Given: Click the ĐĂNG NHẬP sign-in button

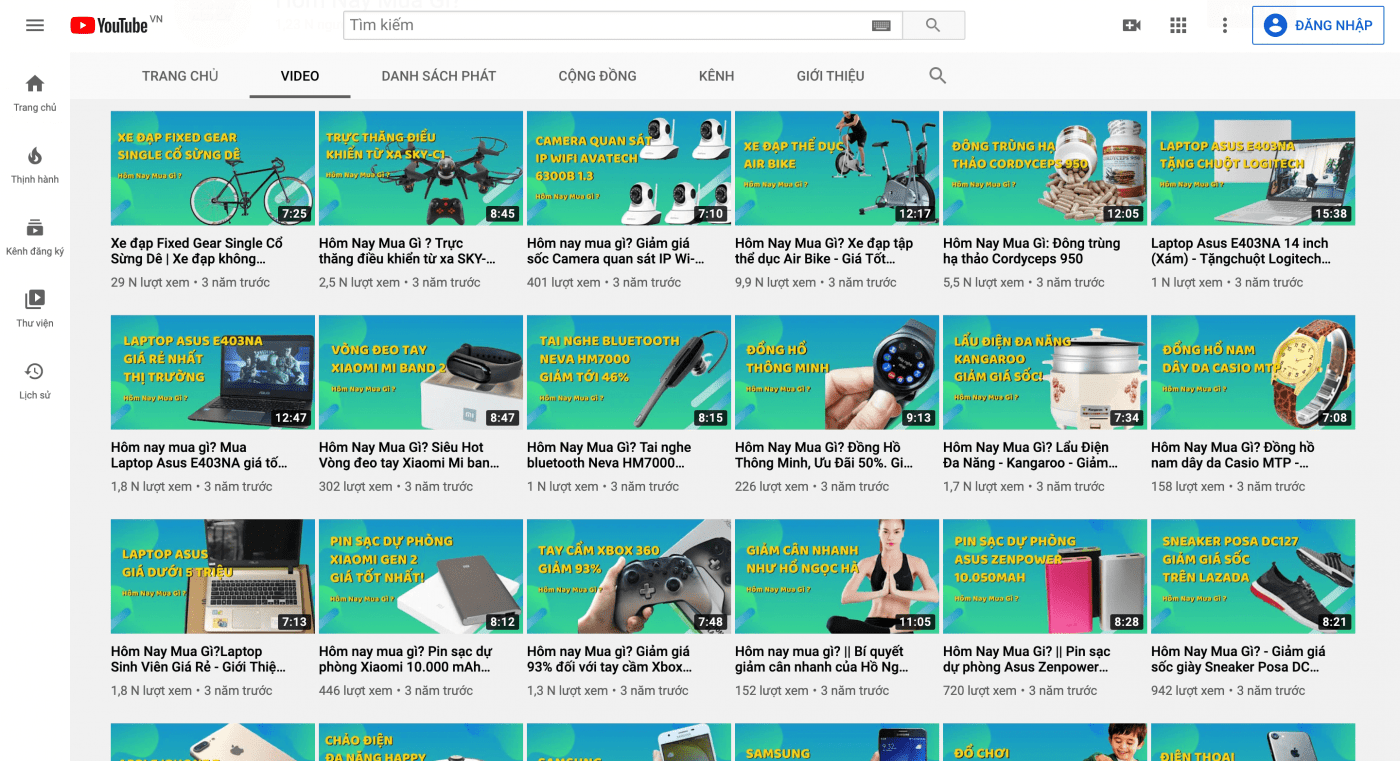Looking at the screenshot, I should (1318, 25).
